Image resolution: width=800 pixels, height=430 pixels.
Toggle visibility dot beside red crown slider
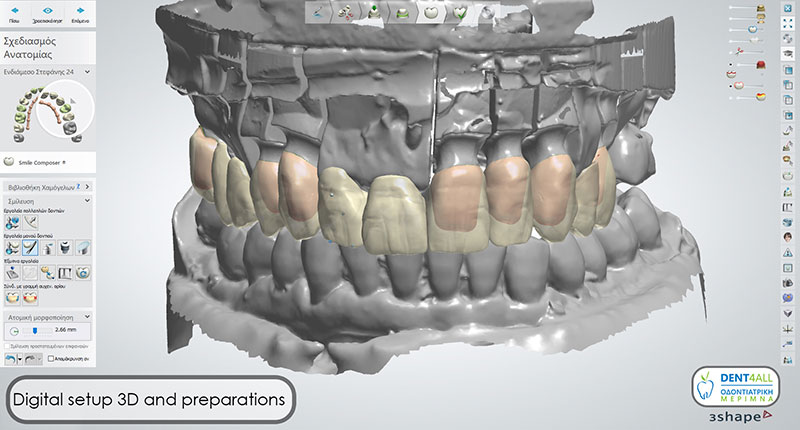pos(731,65)
